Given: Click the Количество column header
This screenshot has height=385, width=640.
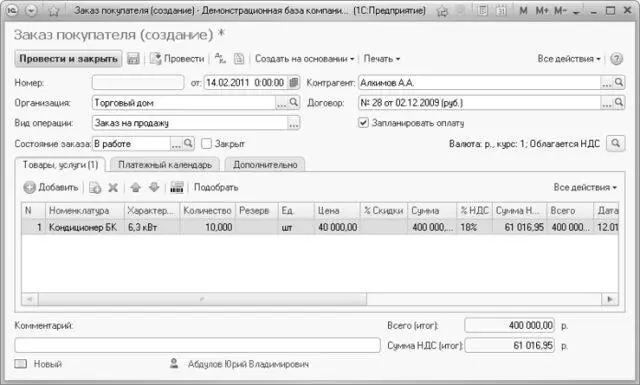Looking at the screenshot, I should click(207, 211).
